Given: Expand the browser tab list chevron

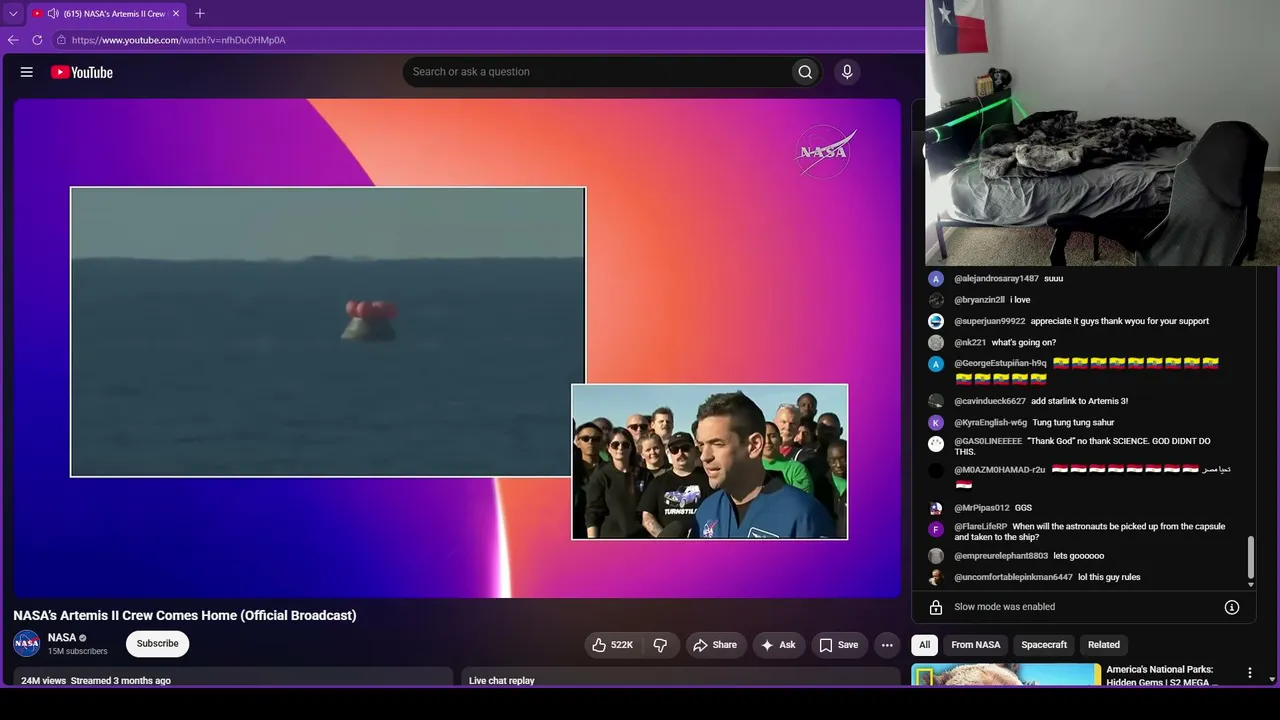Looking at the screenshot, I should pos(13,14).
